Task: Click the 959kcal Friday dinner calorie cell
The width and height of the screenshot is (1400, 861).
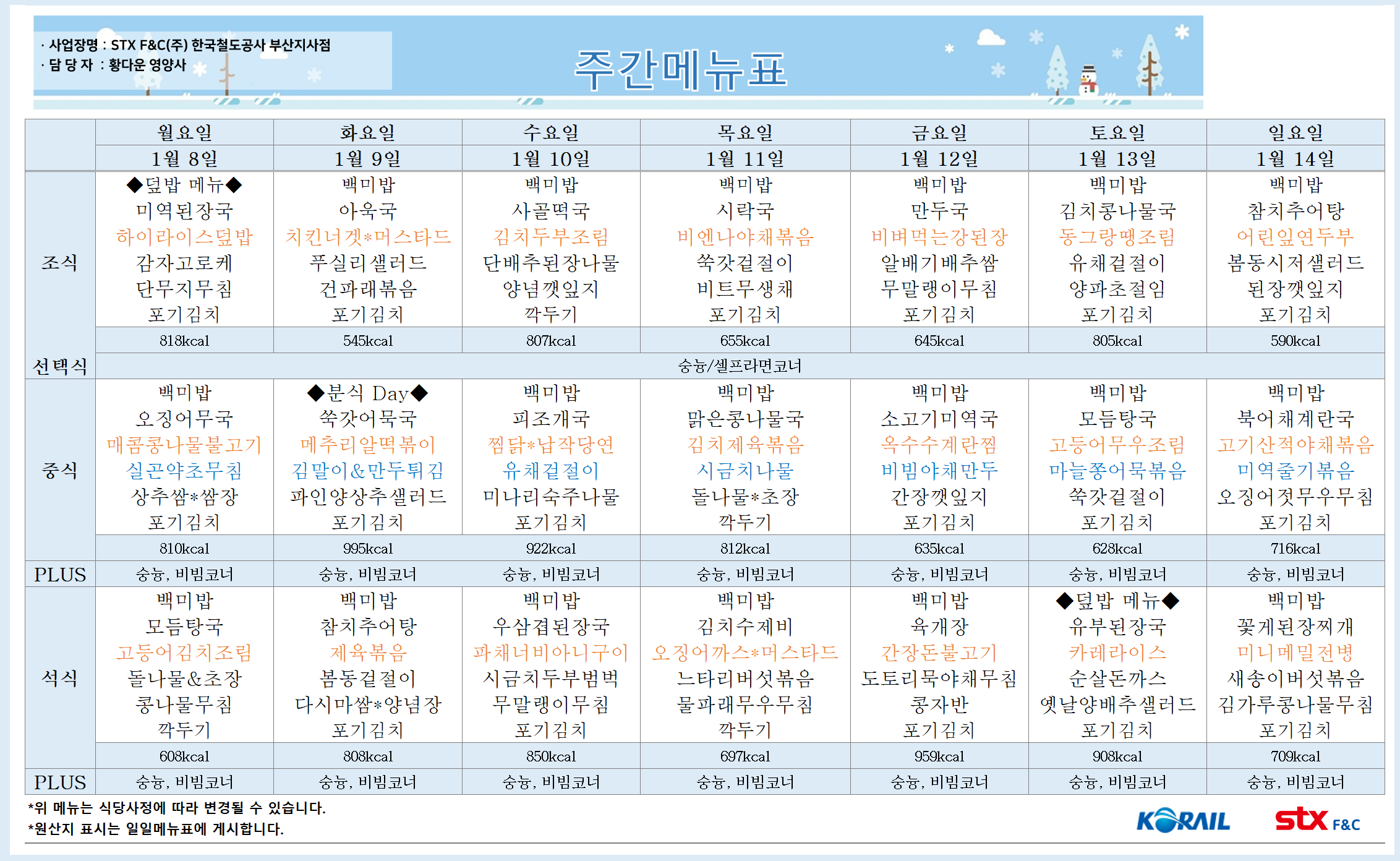Action: point(939,756)
